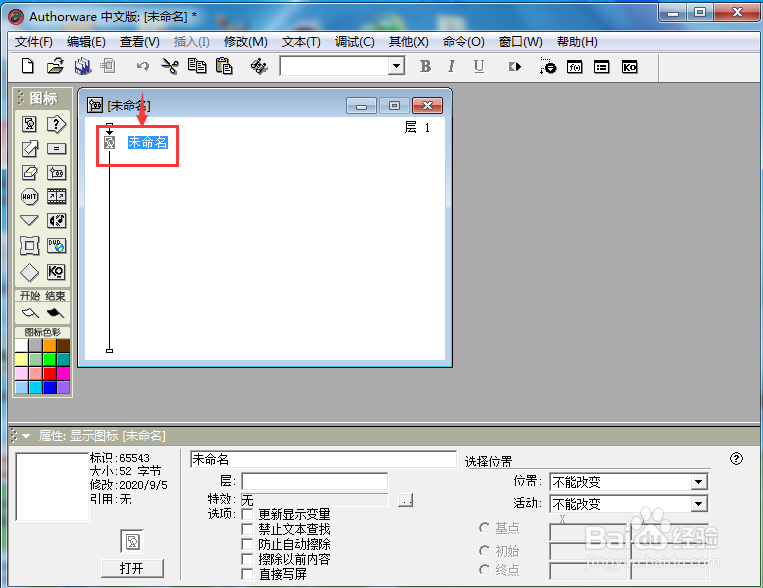Choose the bright green icon color swatch
763x588 pixels.
tap(49, 359)
